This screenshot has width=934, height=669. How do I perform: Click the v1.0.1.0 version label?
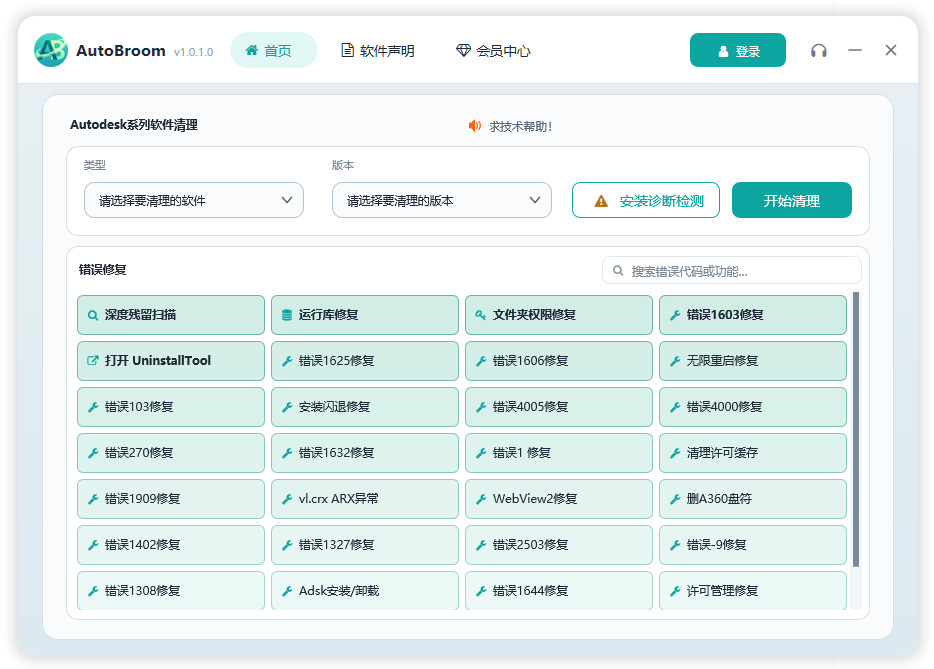(194, 52)
